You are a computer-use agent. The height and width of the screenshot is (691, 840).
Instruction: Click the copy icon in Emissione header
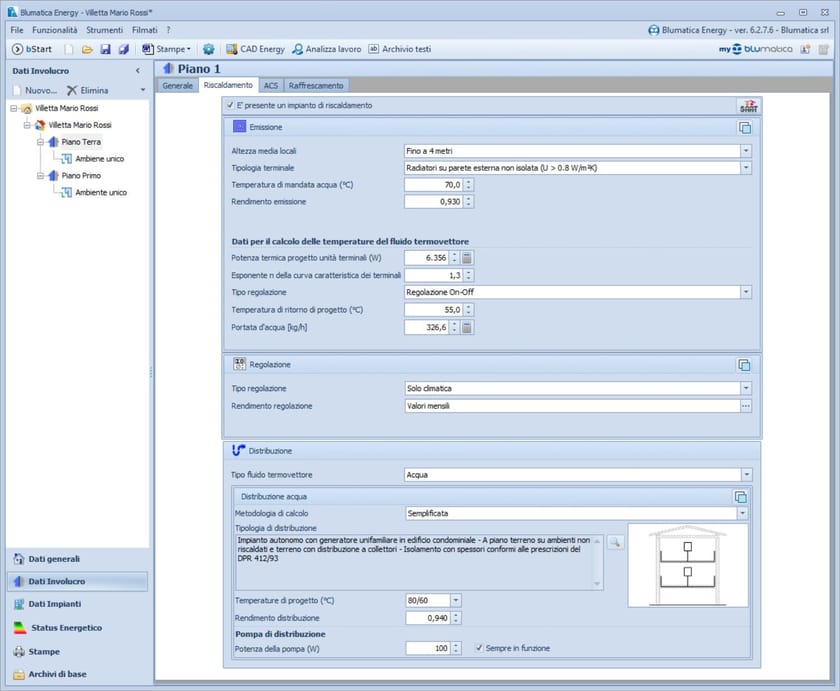pyautogui.click(x=744, y=127)
